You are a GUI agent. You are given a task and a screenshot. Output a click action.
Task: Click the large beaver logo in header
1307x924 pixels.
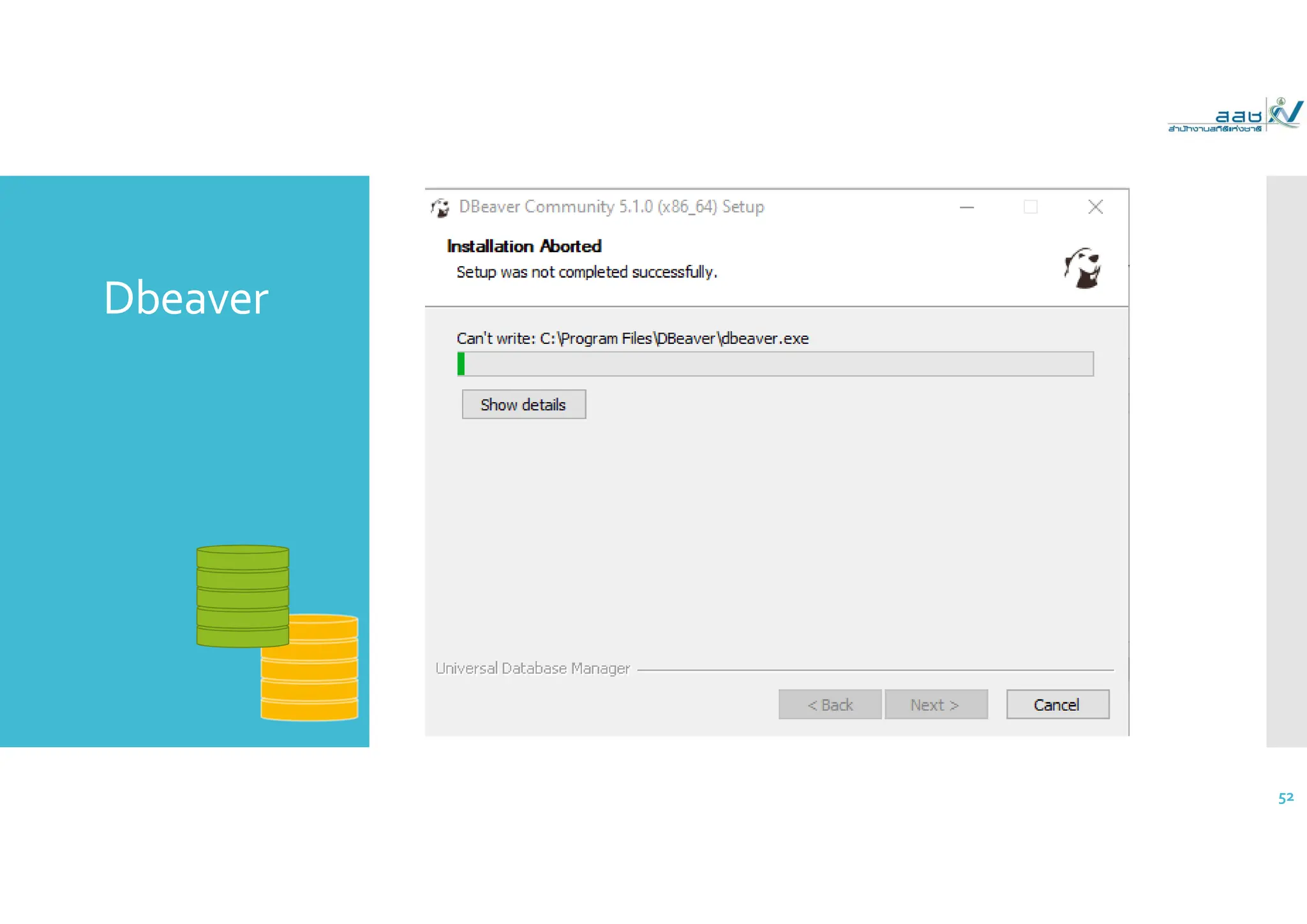(1082, 268)
